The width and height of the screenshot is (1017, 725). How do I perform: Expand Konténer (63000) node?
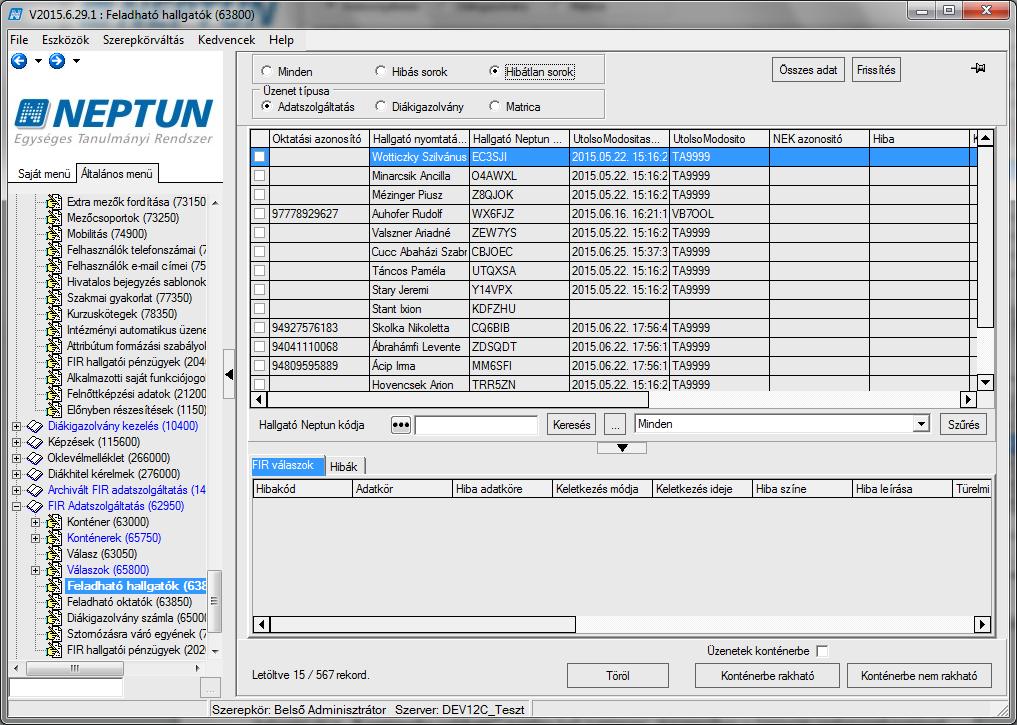click(x=36, y=522)
